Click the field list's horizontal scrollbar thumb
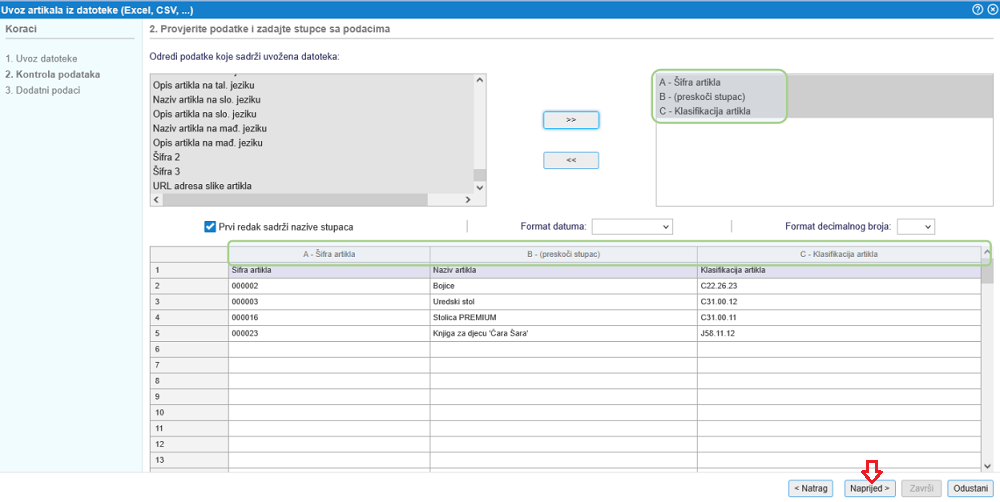 pyautogui.click(x=295, y=200)
